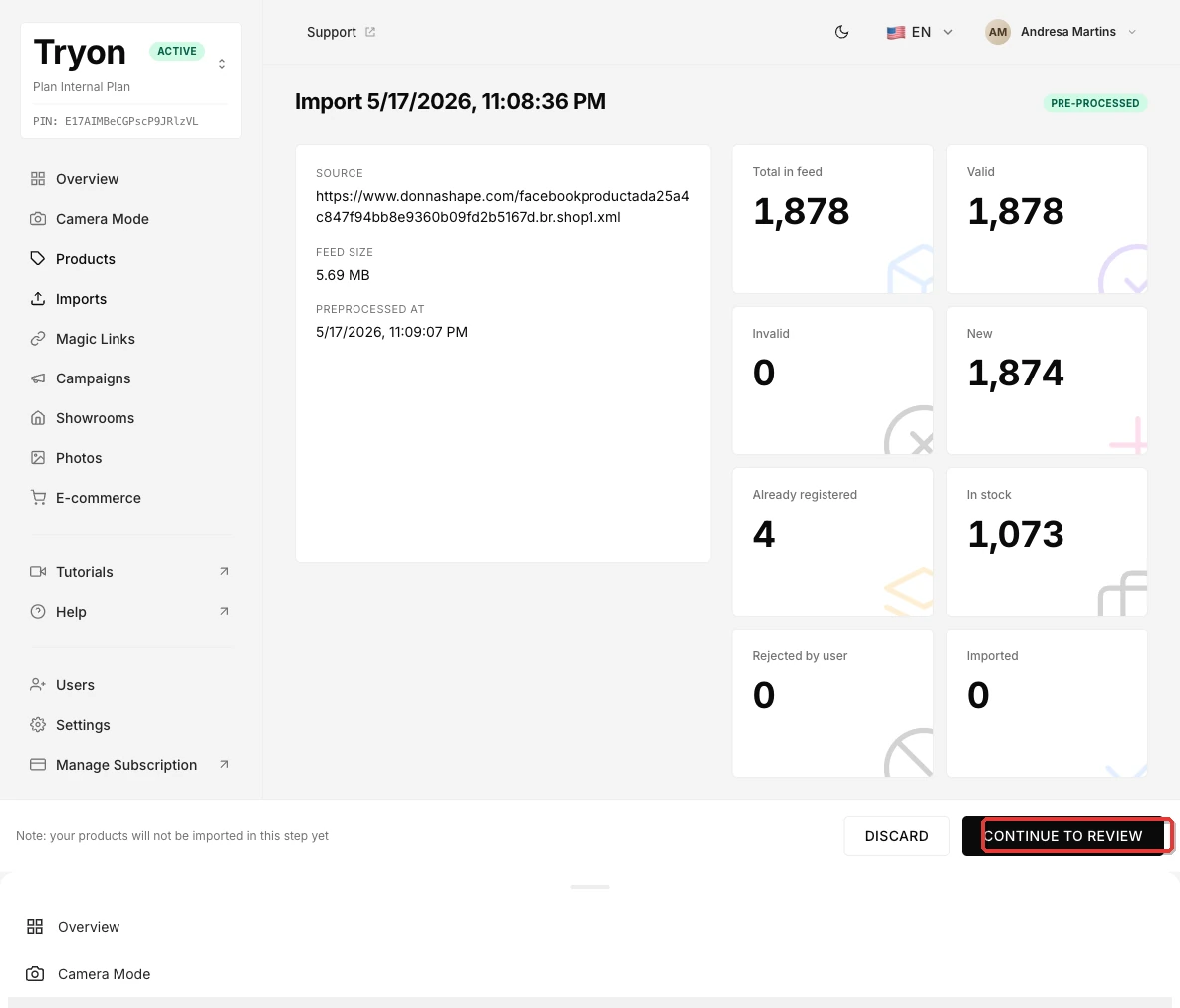Screen dimensions: 1180x1008
Task: Click the PIN code text E17AIMBeCGPscP9JRlzVL
Action: point(130,121)
